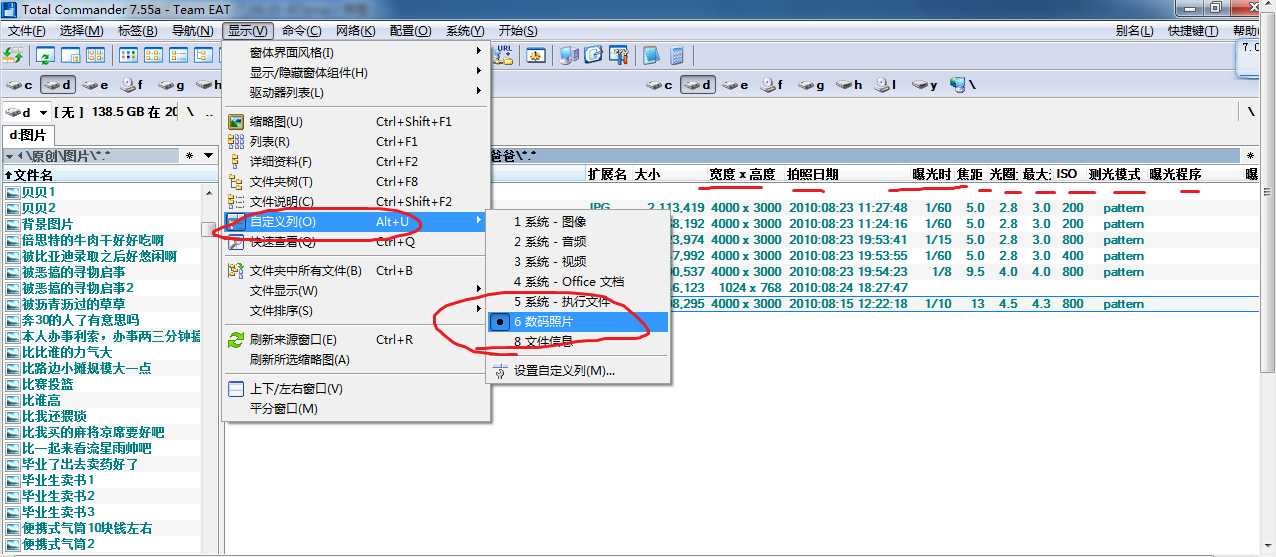Viewport: 1276px width, 557px height.
Task: Select 5 系统 - 执行文件 column set
Action: (577, 302)
